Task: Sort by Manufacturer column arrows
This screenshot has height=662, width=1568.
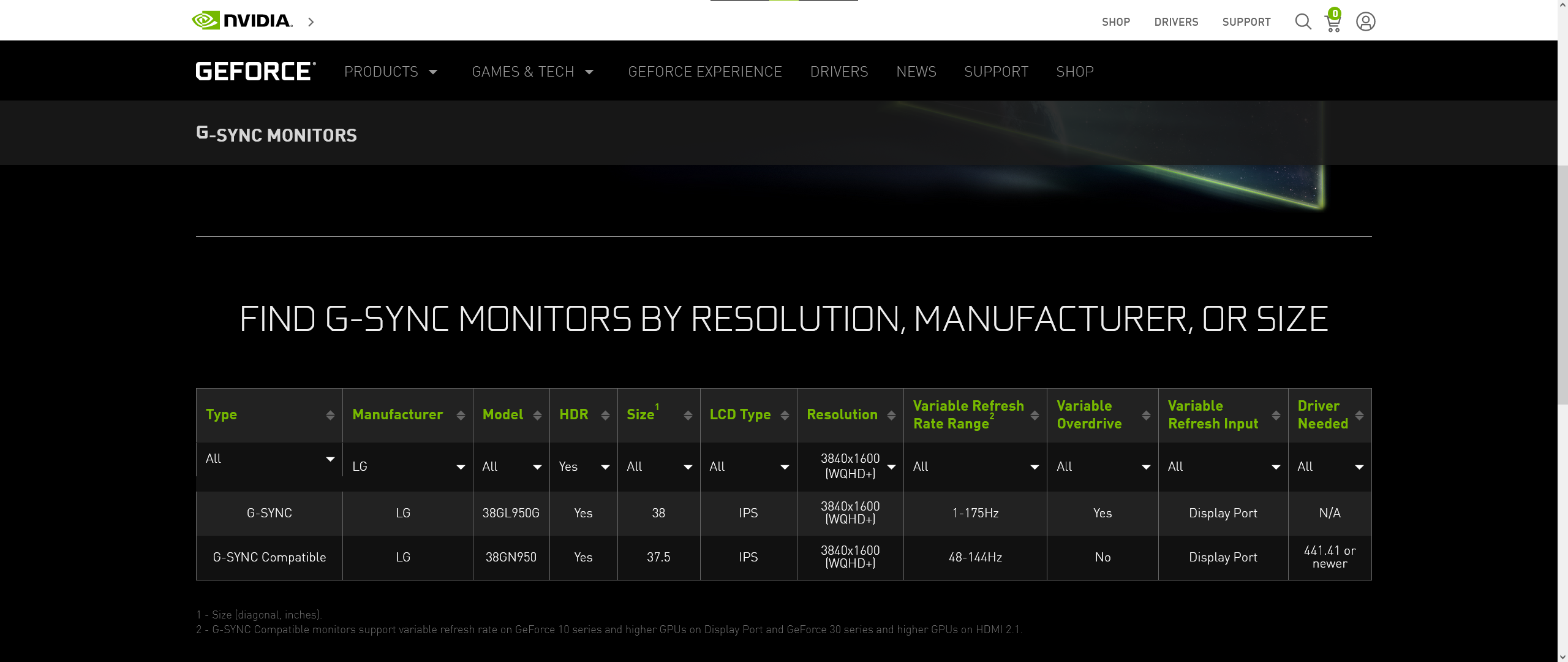Action: [x=461, y=415]
